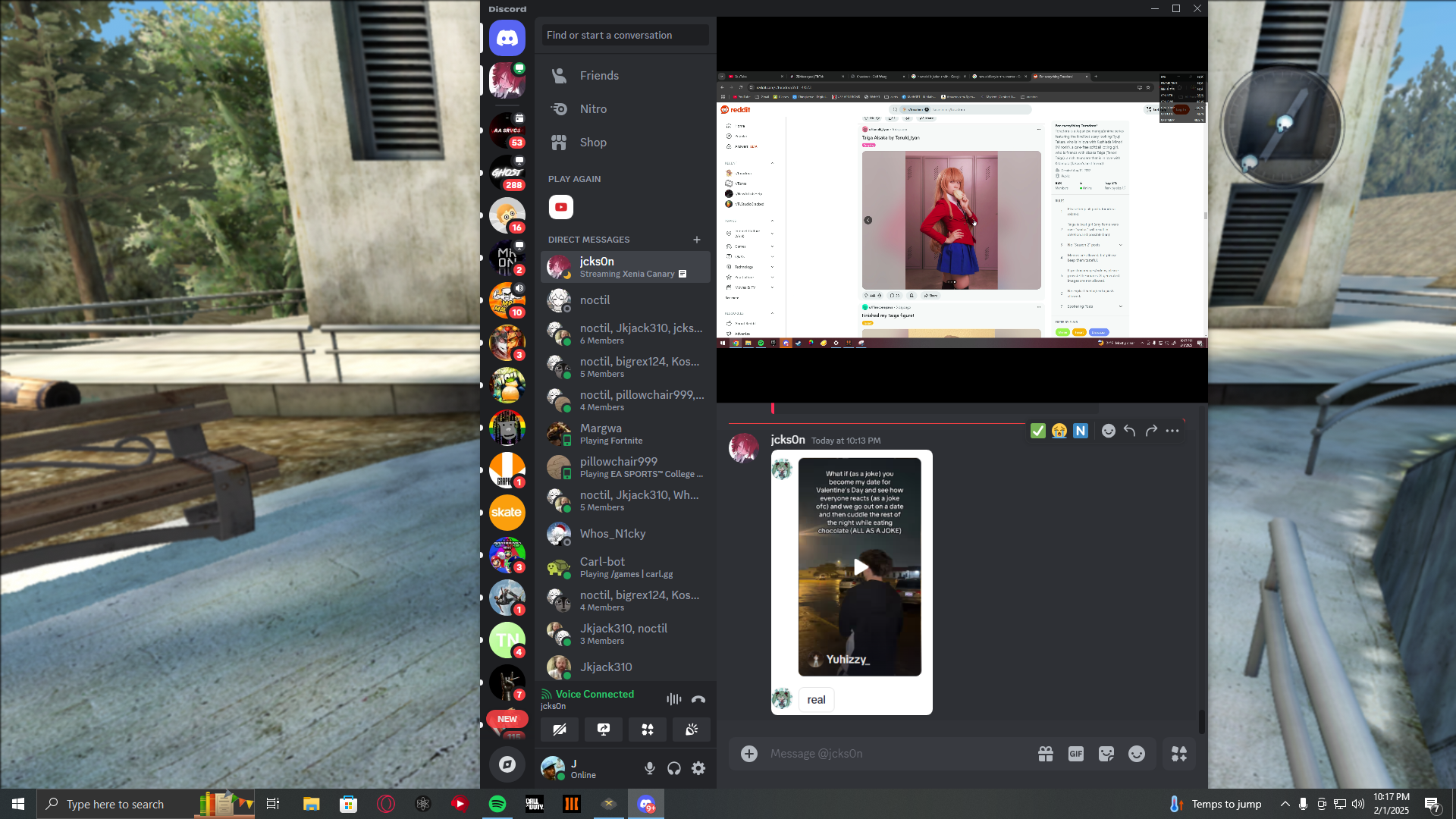Open Explore Discoverable Servers compass
1456x819 pixels.
(x=507, y=764)
